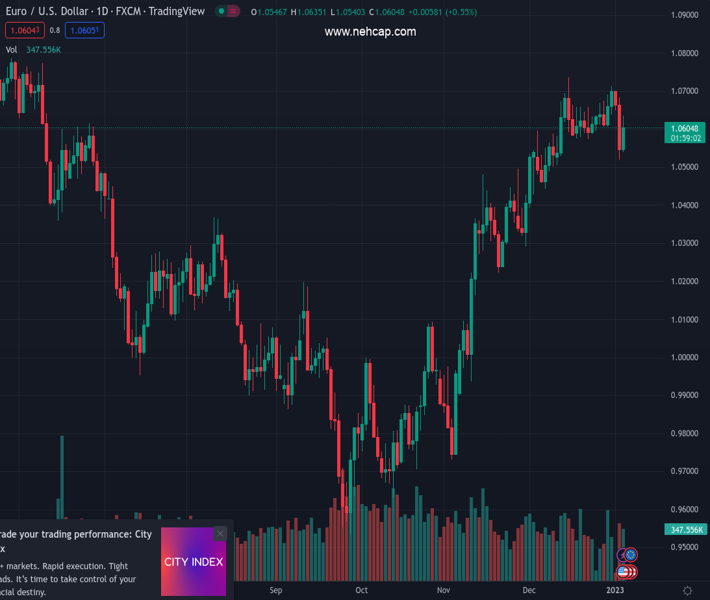The image size is (710, 600).
Task: Close the City Index advertisement
Action: [220, 534]
